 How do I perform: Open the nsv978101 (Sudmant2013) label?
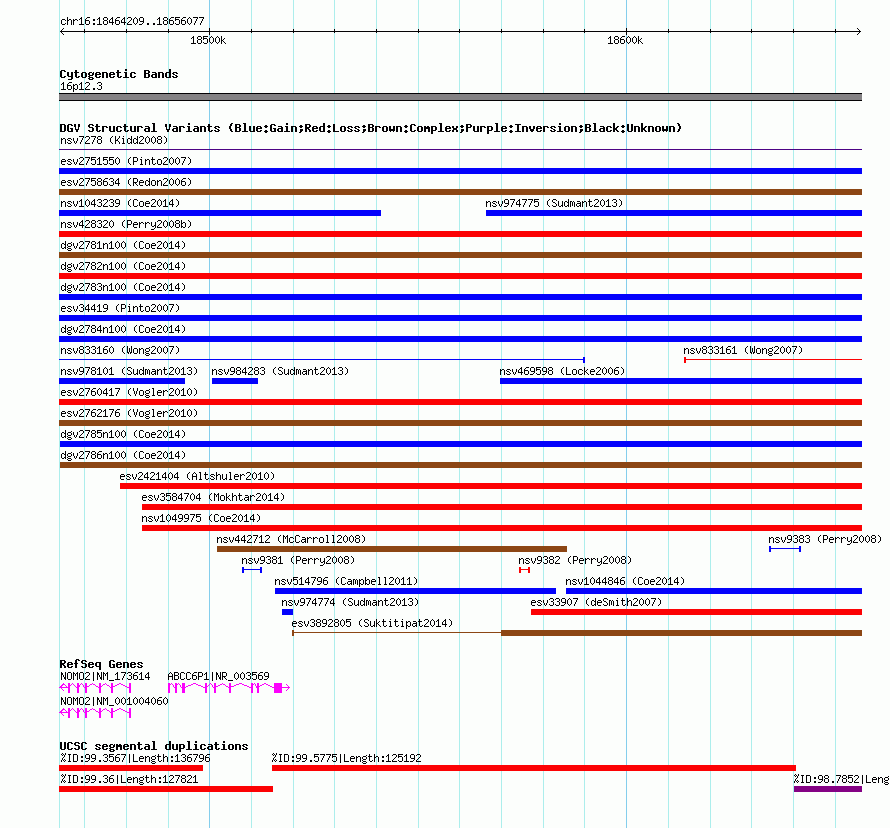click(x=129, y=371)
